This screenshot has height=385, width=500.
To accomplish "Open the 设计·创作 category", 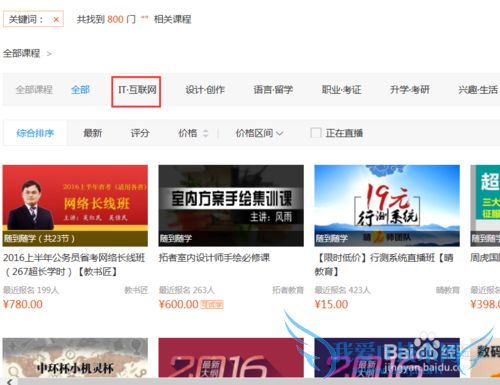I will [205, 90].
